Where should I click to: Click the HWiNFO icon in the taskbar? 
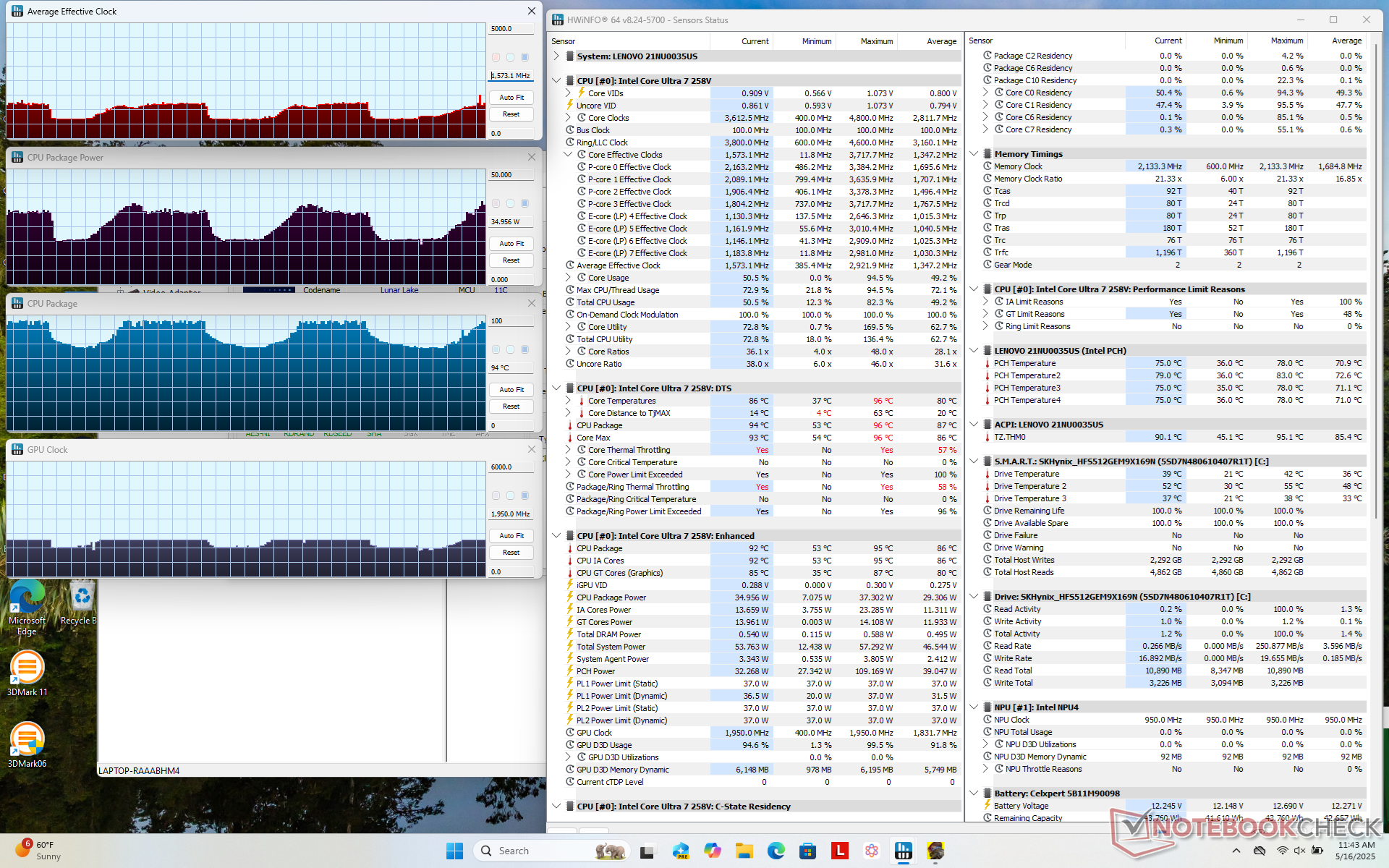903,851
